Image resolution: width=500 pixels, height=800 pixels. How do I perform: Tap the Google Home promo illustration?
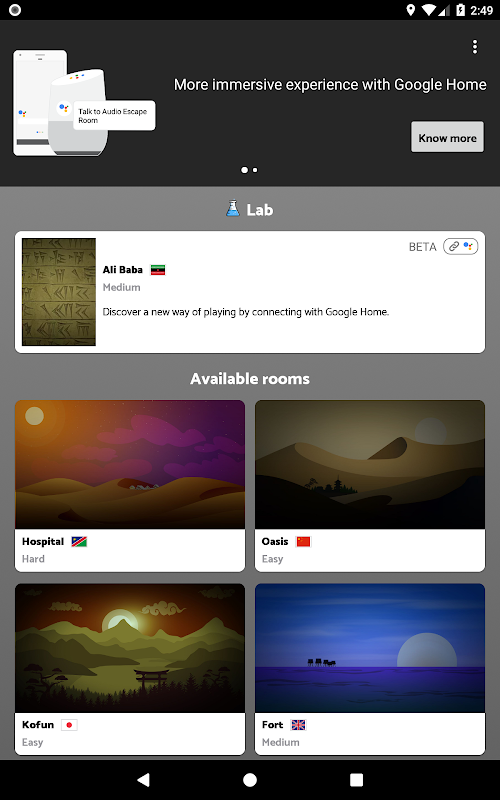[84, 103]
